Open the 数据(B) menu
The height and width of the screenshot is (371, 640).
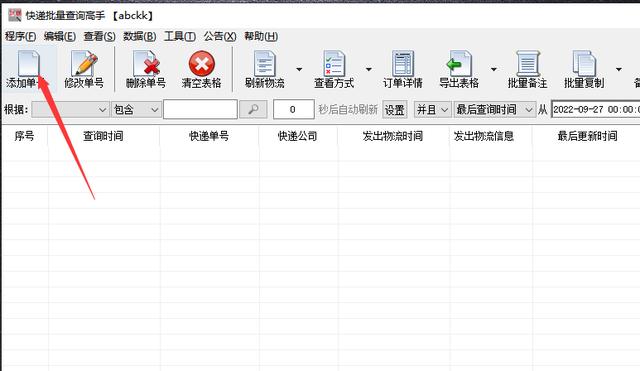coord(140,36)
